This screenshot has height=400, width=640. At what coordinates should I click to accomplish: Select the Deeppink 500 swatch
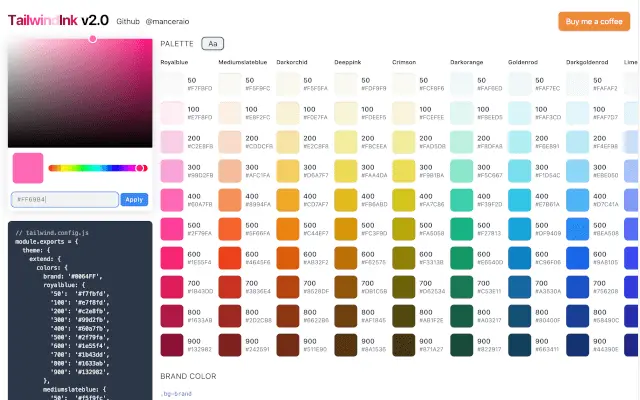click(346, 229)
